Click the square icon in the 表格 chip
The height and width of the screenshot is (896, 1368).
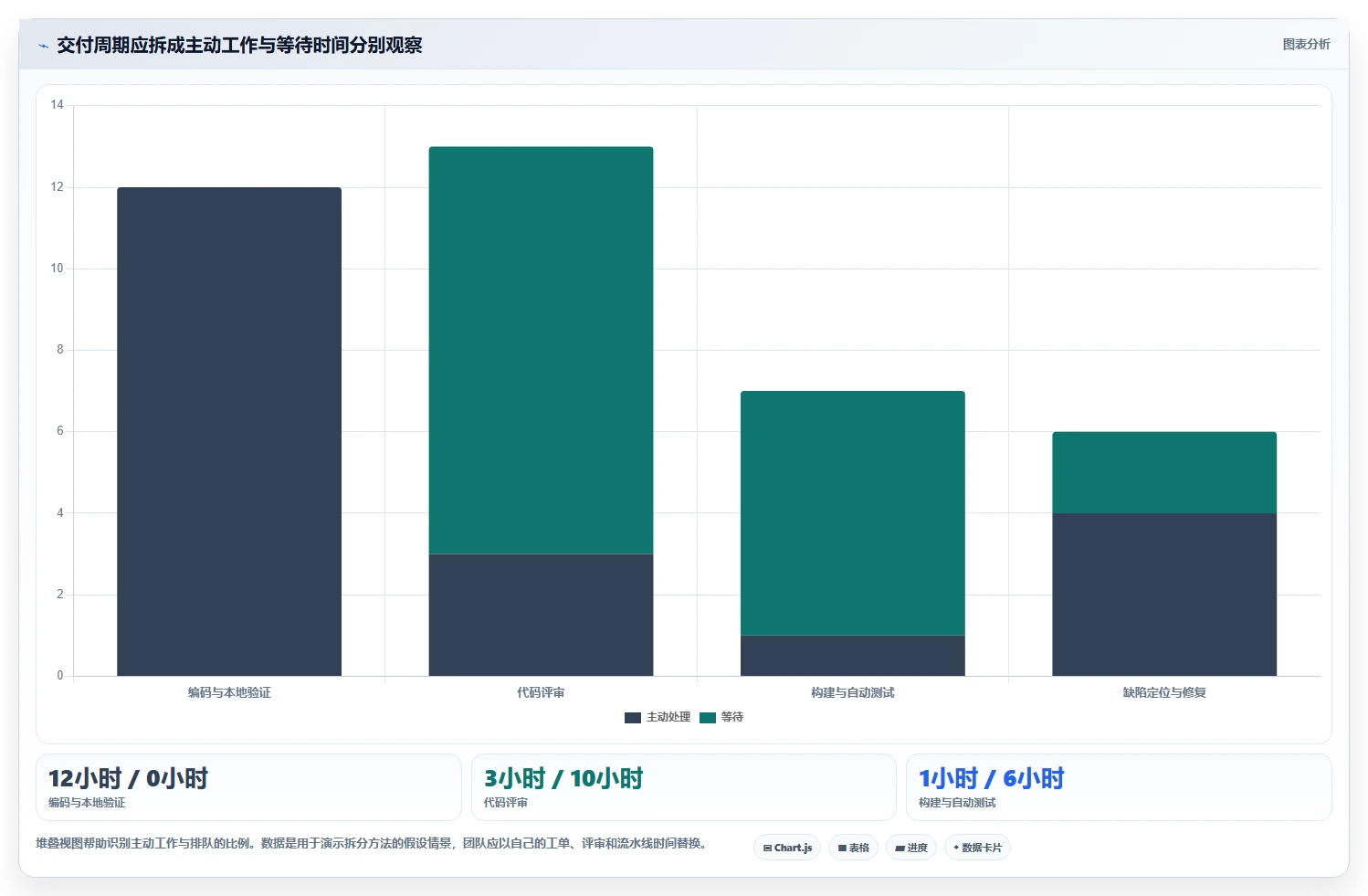coord(842,849)
